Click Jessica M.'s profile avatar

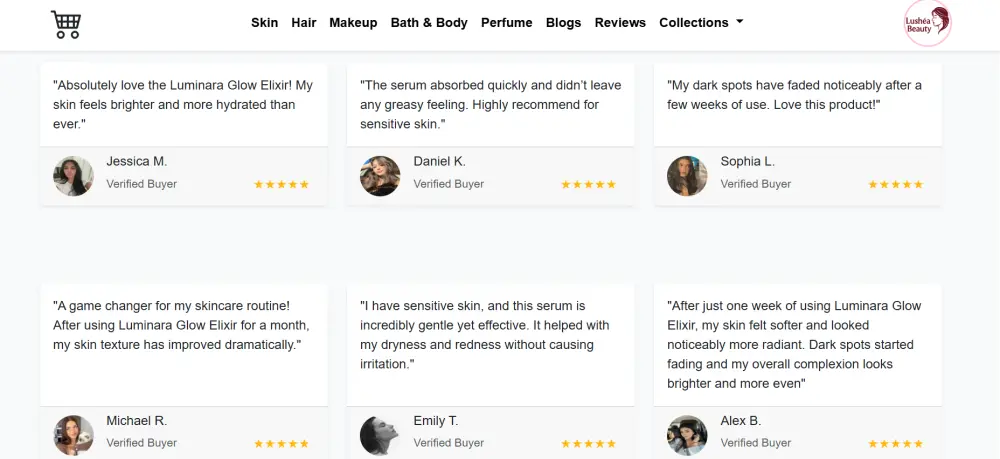click(73, 176)
